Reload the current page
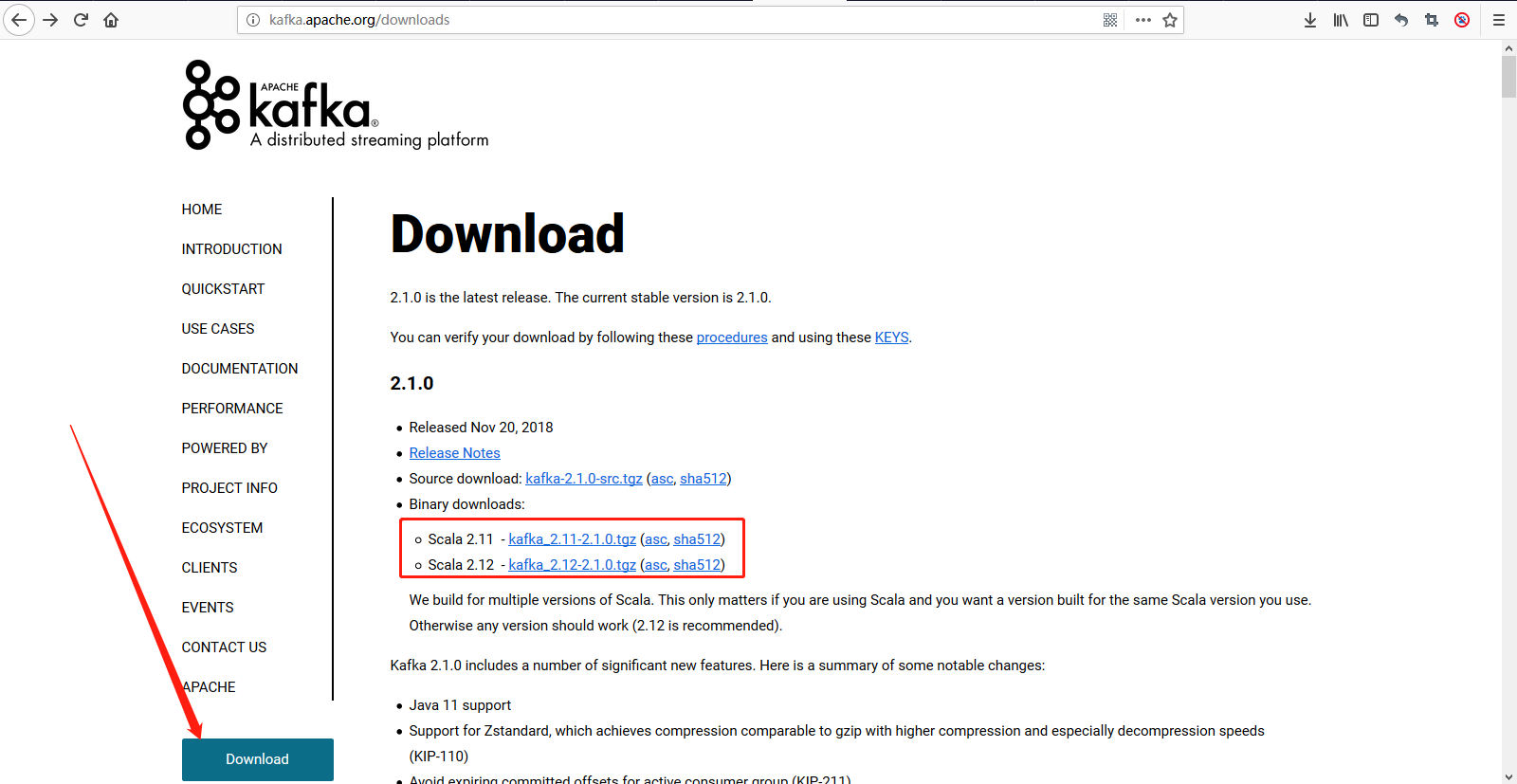1517x784 pixels. pyautogui.click(x=81, y=20)
